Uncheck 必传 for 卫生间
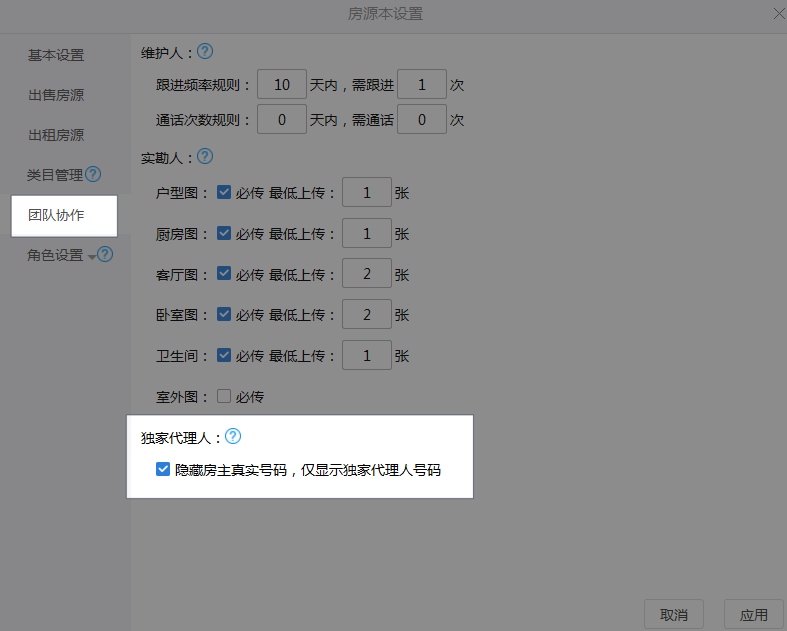 pos(224,355)
